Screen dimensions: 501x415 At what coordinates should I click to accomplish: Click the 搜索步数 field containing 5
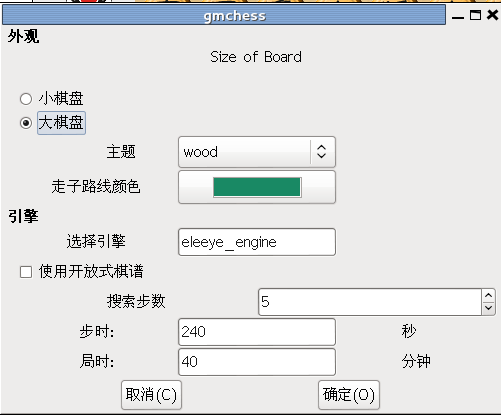(x=370, y=302)
